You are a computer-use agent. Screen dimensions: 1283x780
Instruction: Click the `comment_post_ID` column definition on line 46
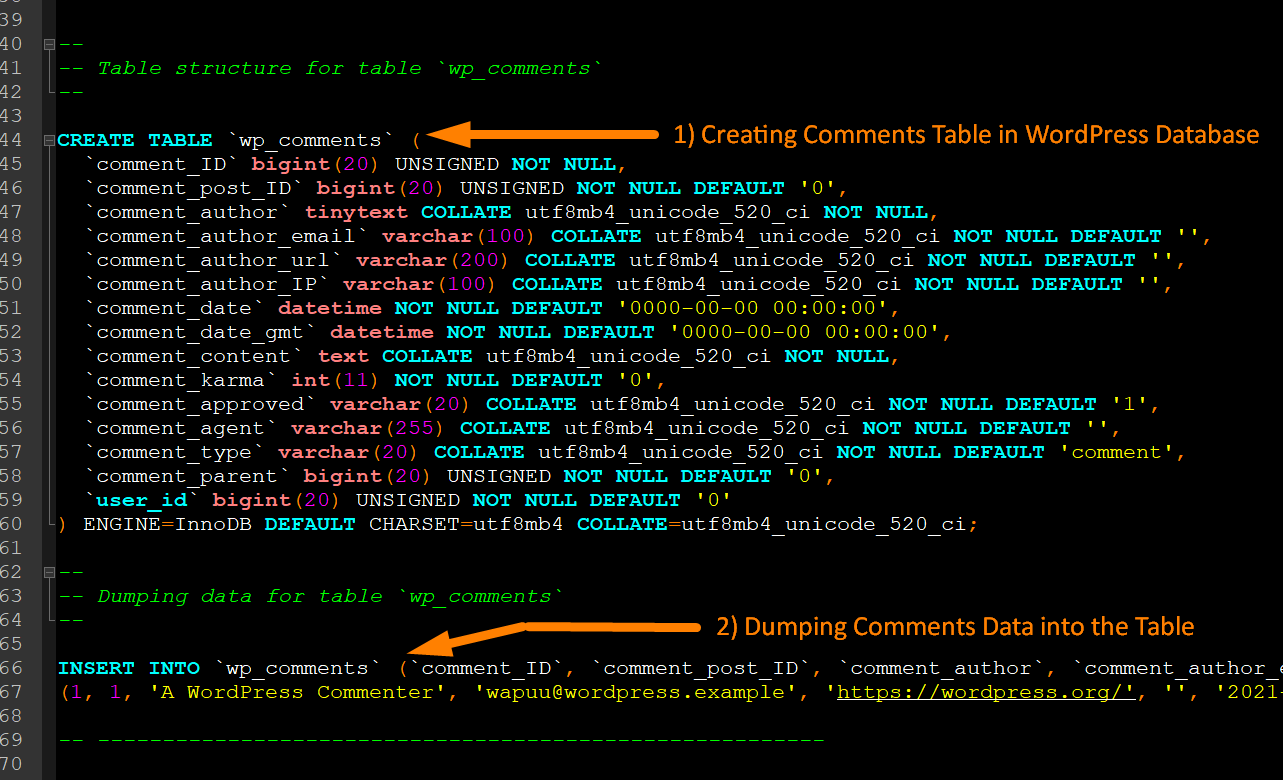click(194, 188)
